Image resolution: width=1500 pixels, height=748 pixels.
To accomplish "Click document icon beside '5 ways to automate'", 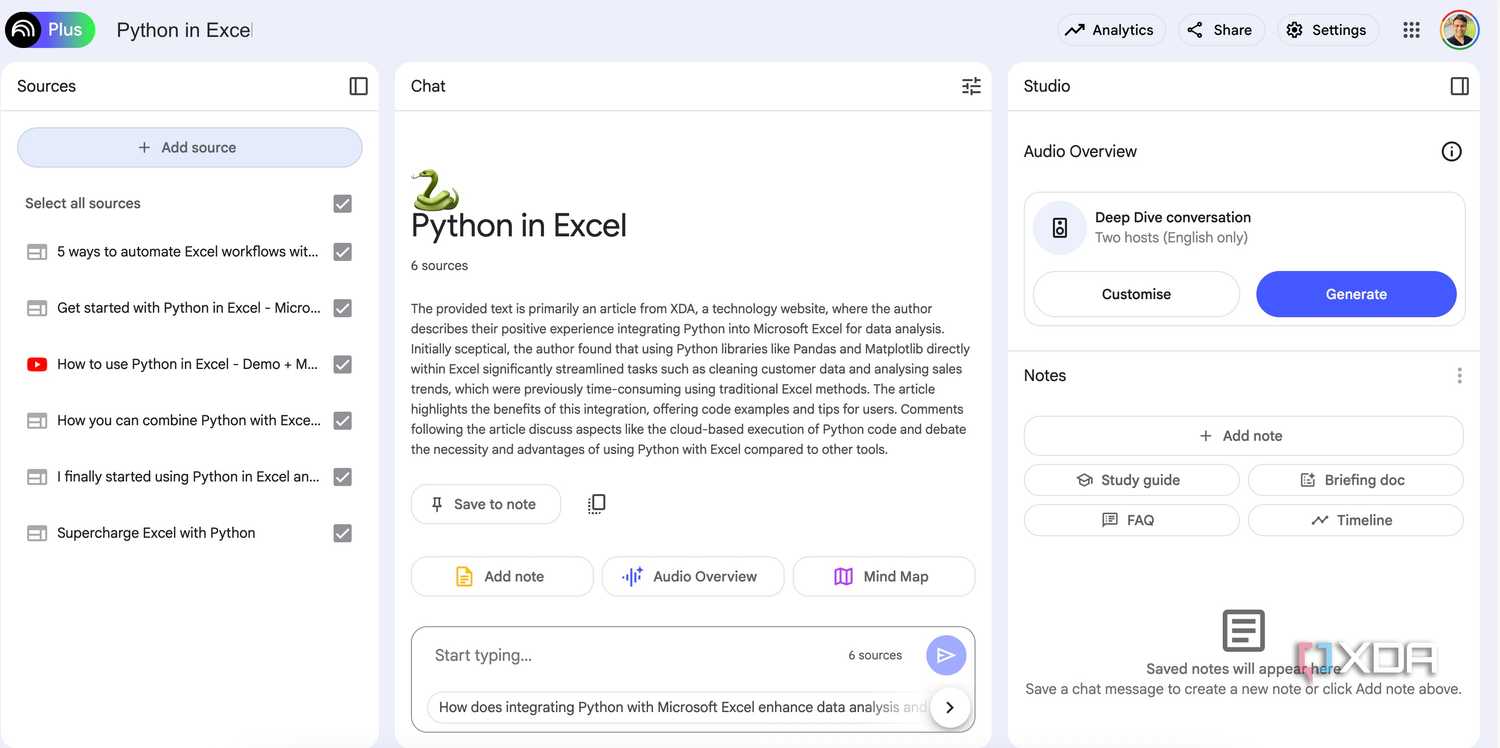I will (37, 252).
